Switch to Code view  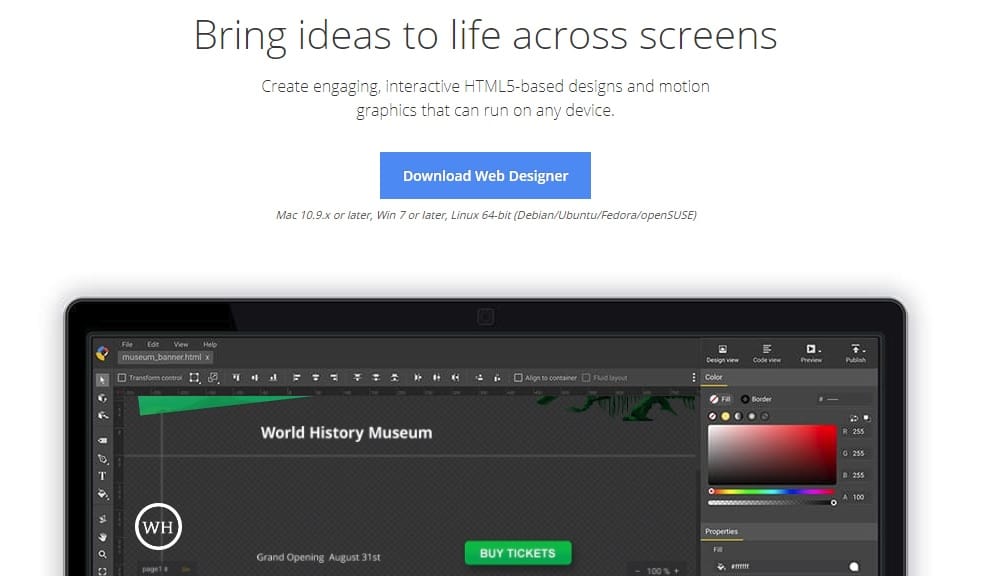(766, 353)
